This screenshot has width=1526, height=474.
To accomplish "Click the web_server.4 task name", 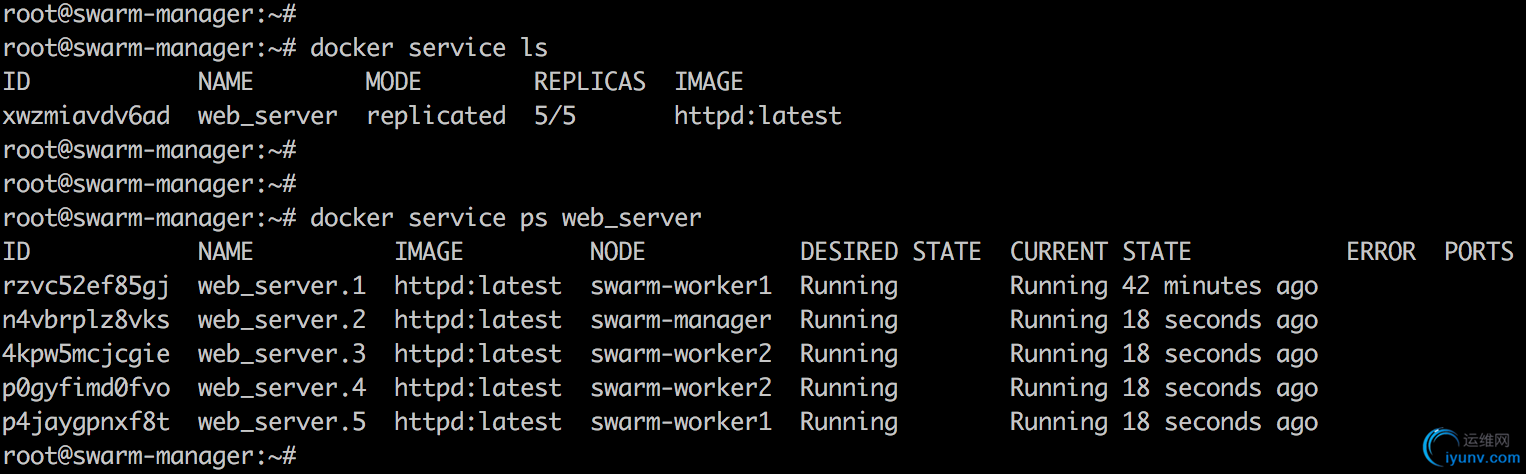I will 282,388.
